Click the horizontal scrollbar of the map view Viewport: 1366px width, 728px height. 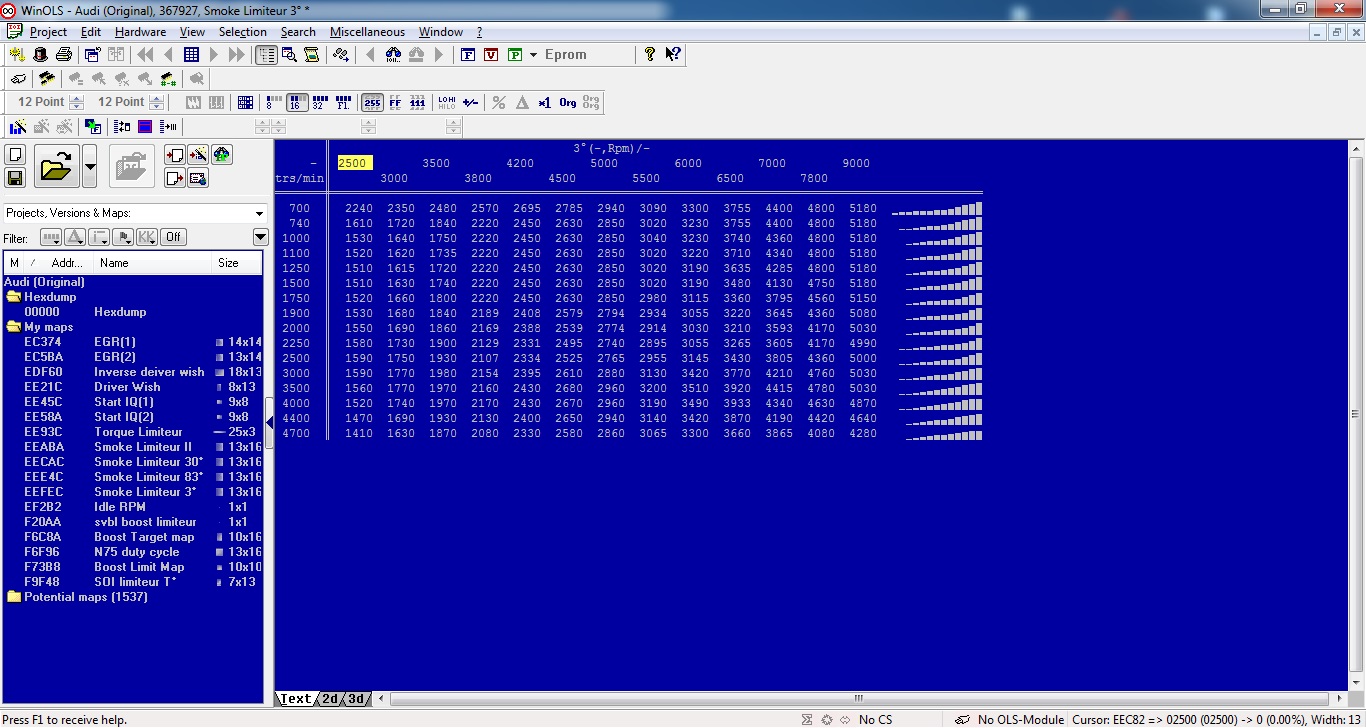coord(858,699)
